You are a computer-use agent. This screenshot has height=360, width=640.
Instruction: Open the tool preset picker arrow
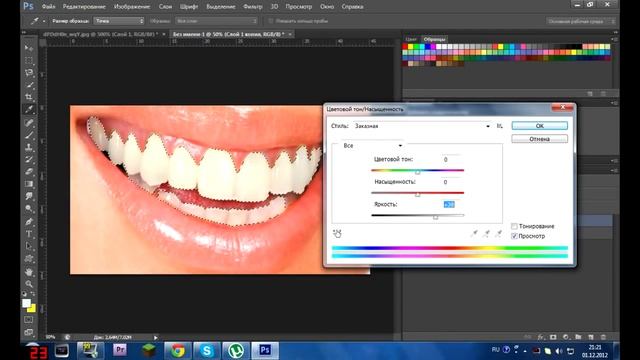coord(44,21)
